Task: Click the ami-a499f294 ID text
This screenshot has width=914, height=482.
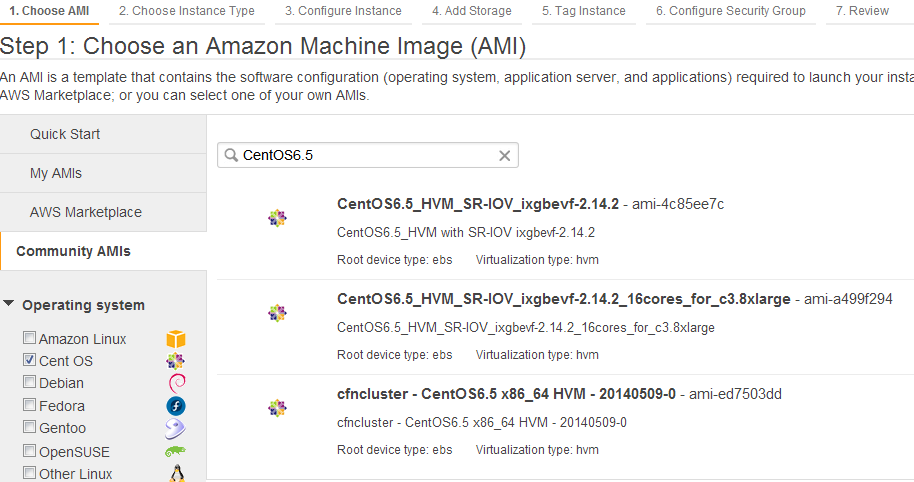Action: click(x=848, y=299)
